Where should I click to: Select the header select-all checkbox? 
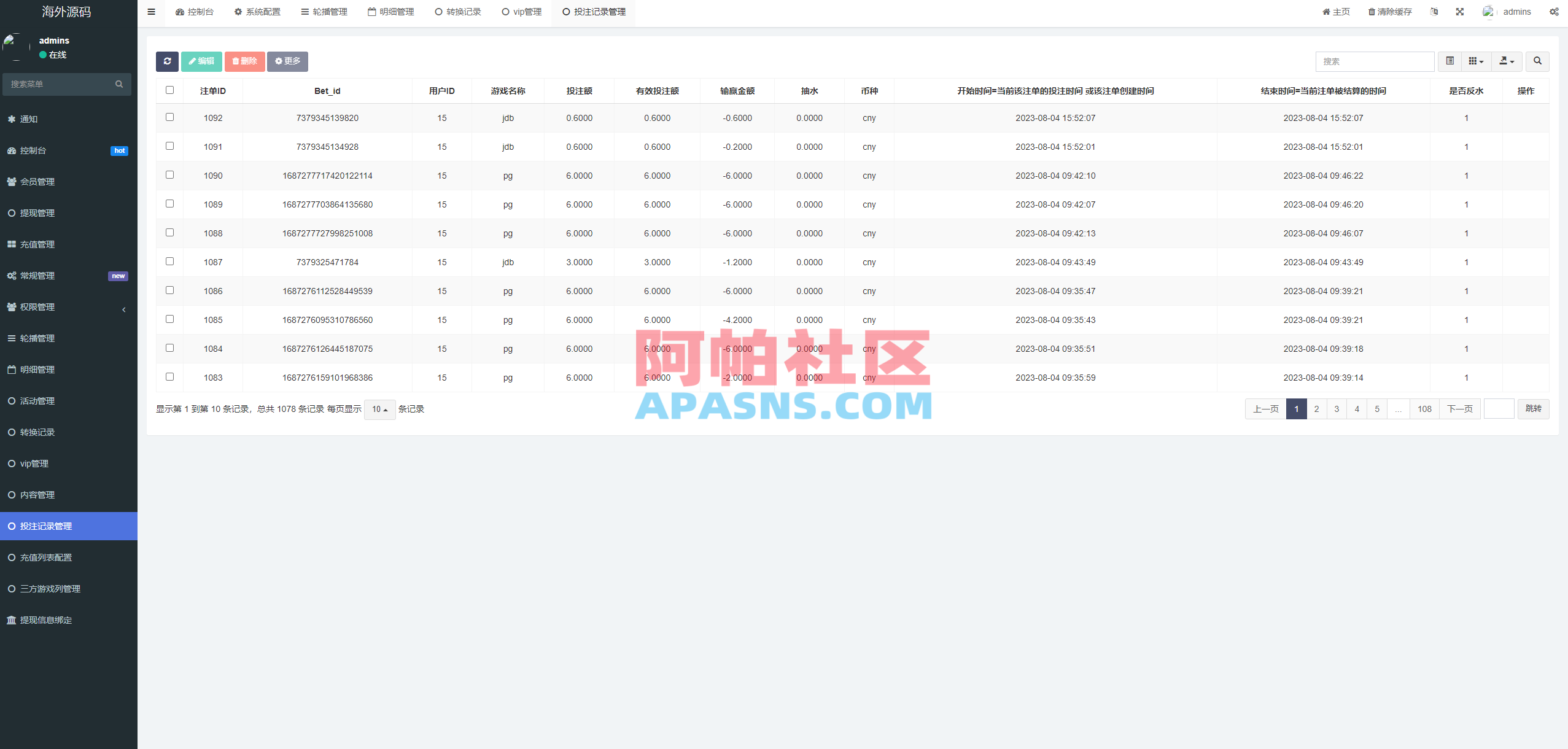(x=169, y=90)
